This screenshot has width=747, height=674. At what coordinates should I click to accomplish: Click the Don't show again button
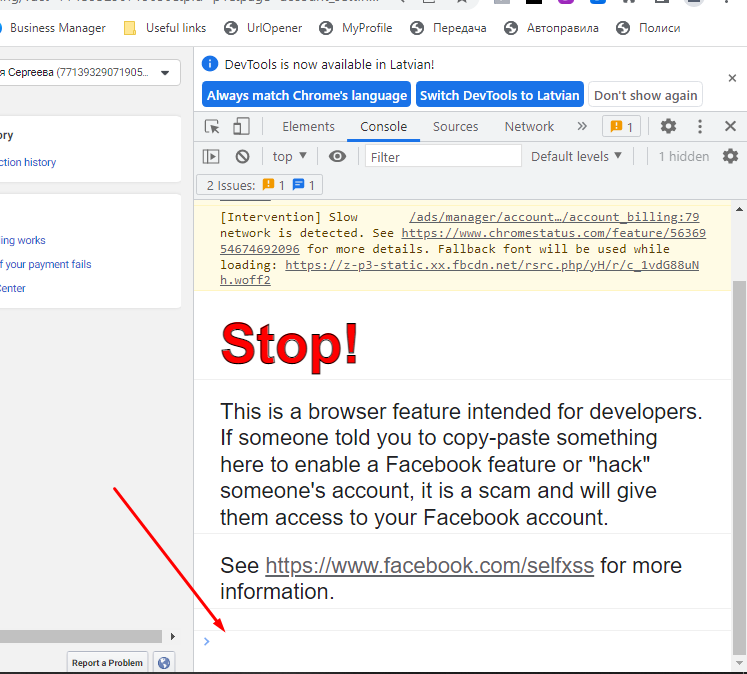(646, 95)
